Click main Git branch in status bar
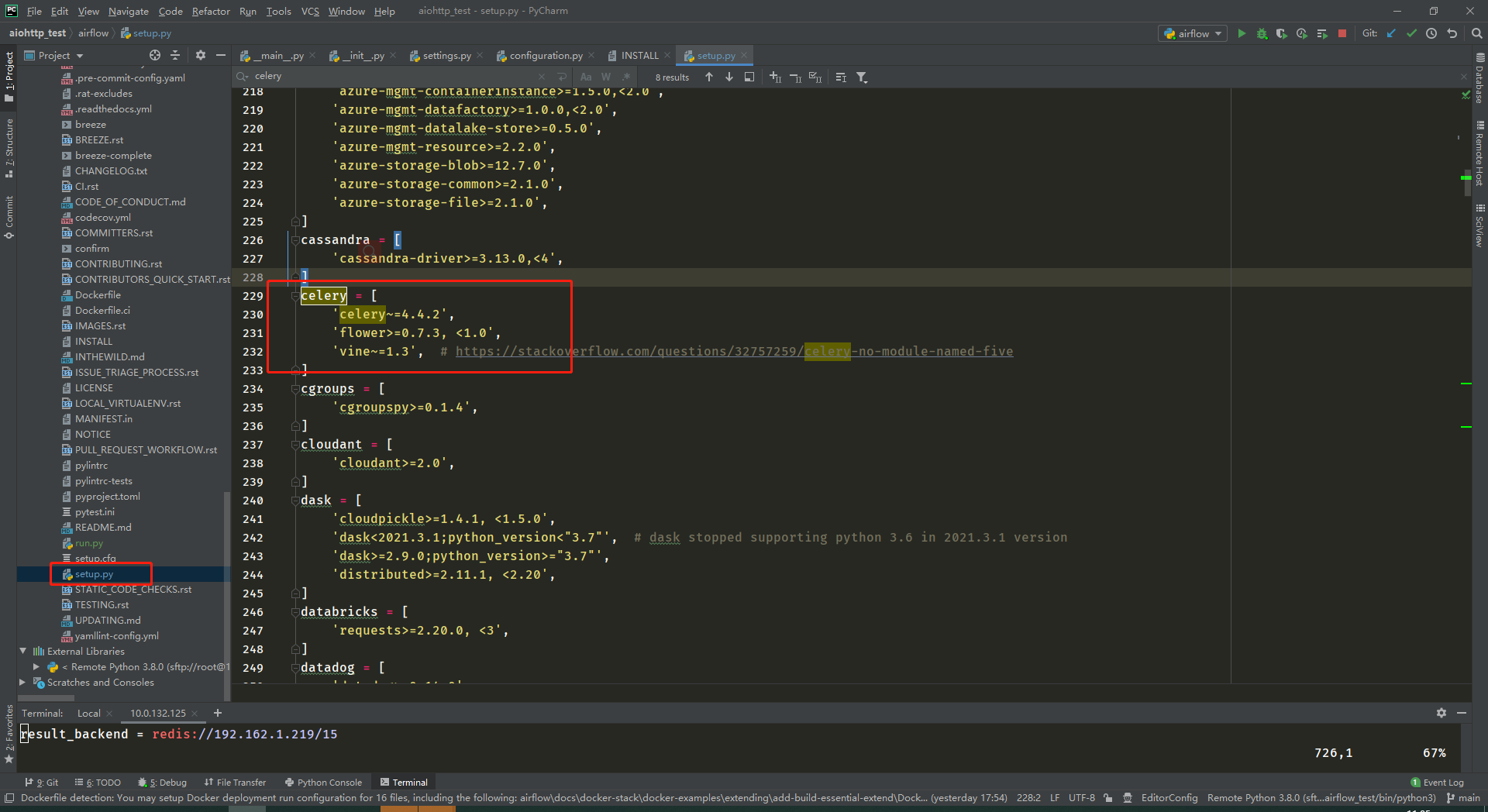The height and width of the screenshot is (812, 1488). pyautogui.click(x=1462, y=798)
